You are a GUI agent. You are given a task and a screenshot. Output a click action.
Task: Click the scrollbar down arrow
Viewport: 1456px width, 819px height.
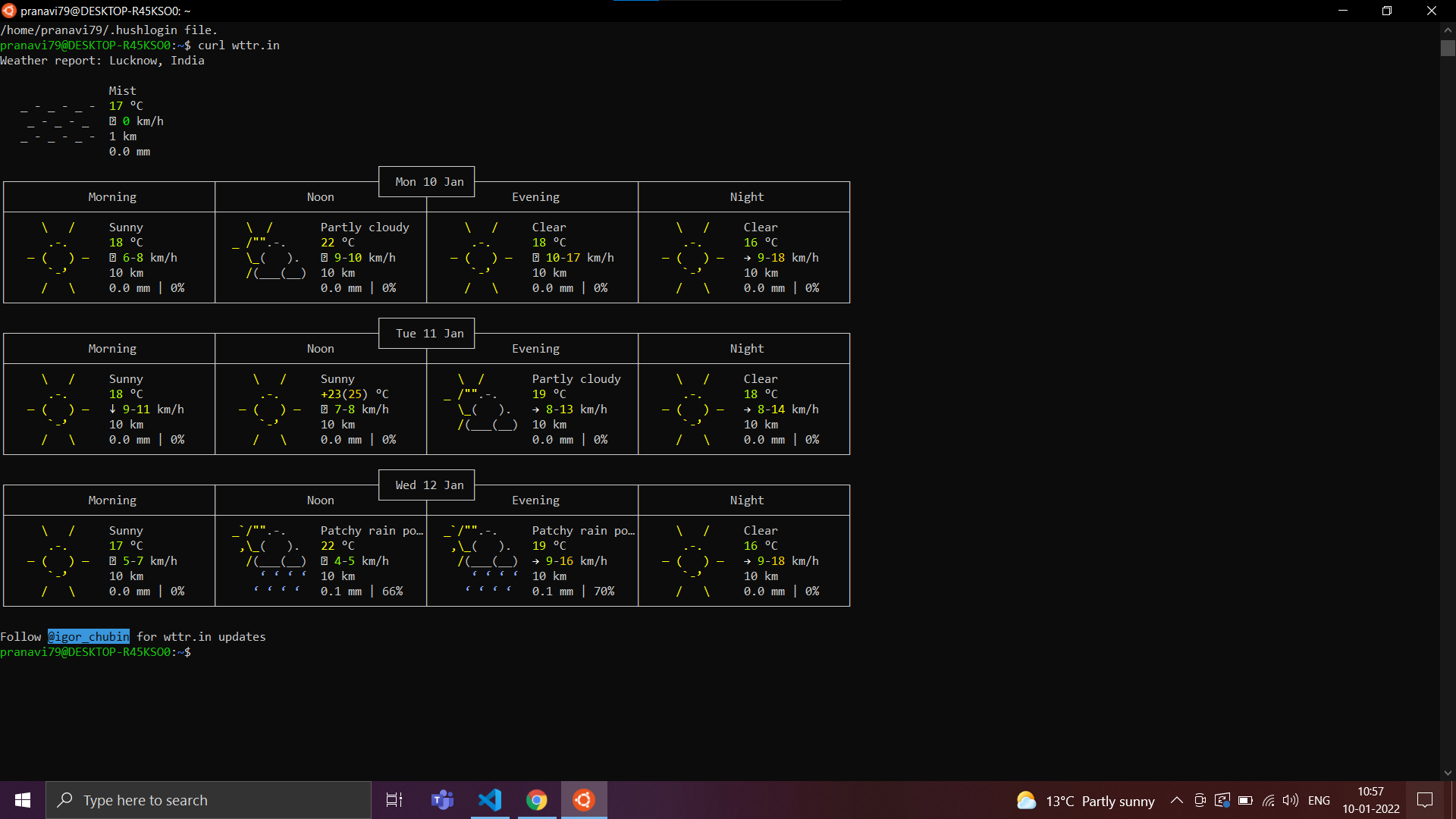coord(1448,773)
